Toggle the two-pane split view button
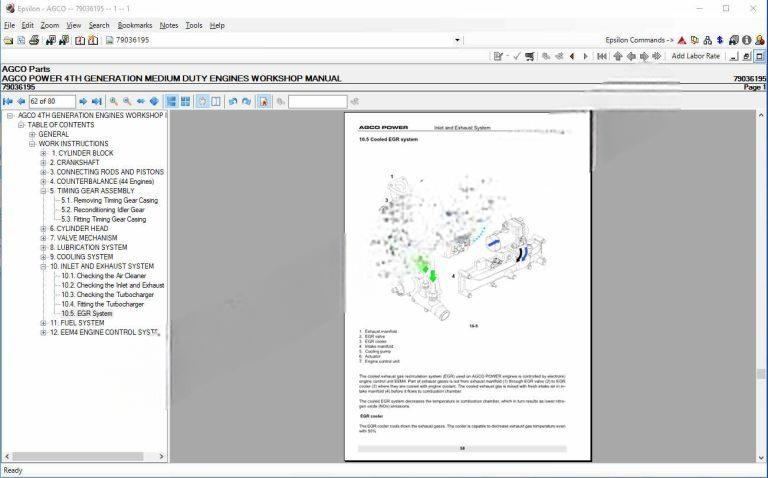Screen dimensions: 768x478 pos(216,101)
